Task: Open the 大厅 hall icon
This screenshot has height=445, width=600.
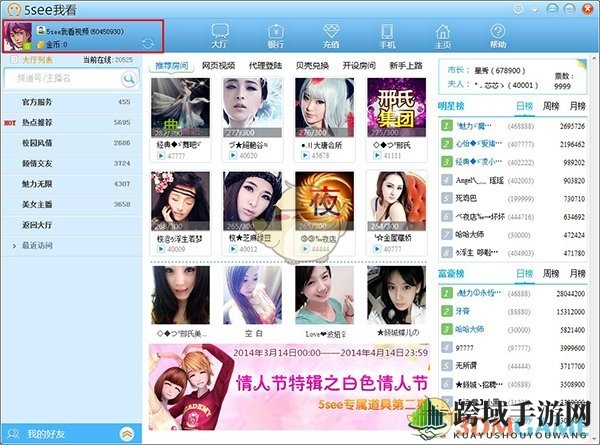Action: [x=220, y=36]
